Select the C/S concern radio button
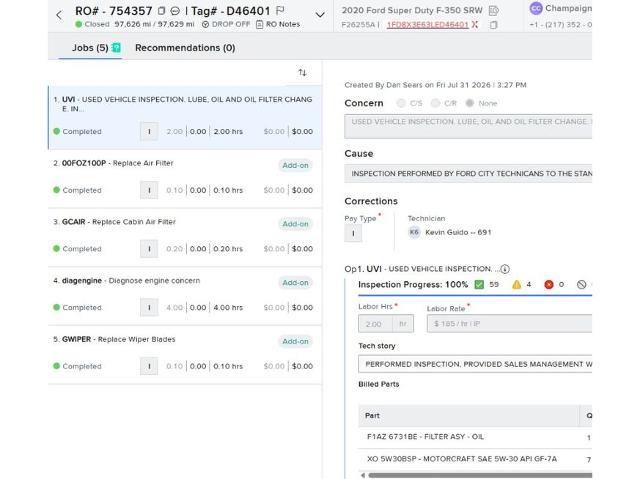Image resolution: width=640 pixels, height=479 pixels. [401, 103]
